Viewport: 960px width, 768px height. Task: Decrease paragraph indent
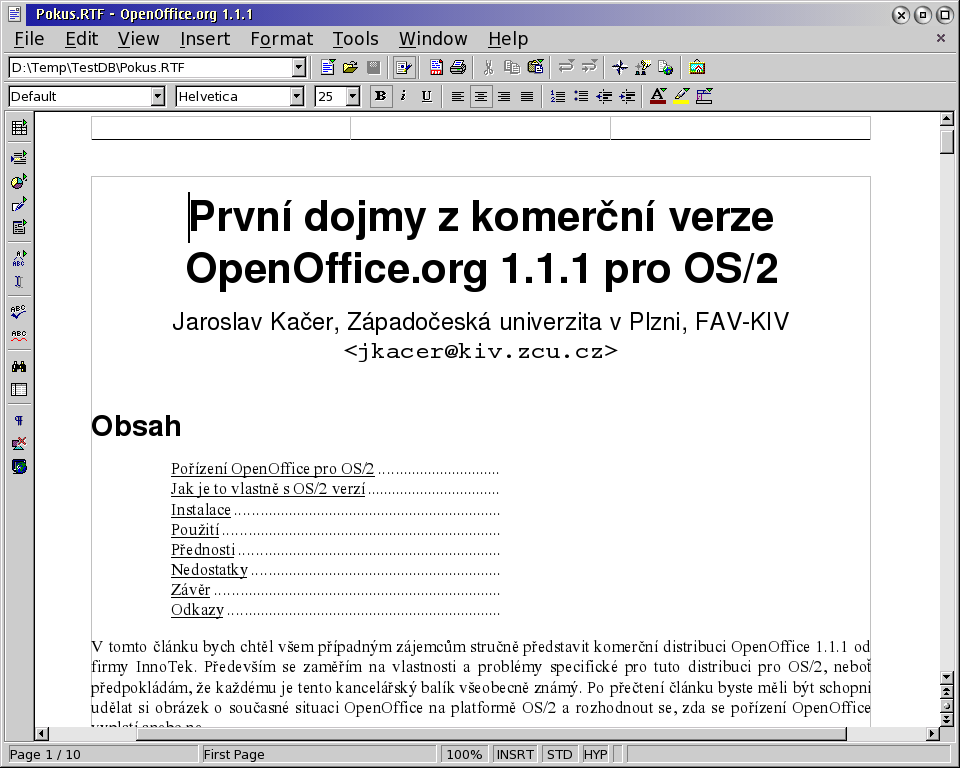604,96
